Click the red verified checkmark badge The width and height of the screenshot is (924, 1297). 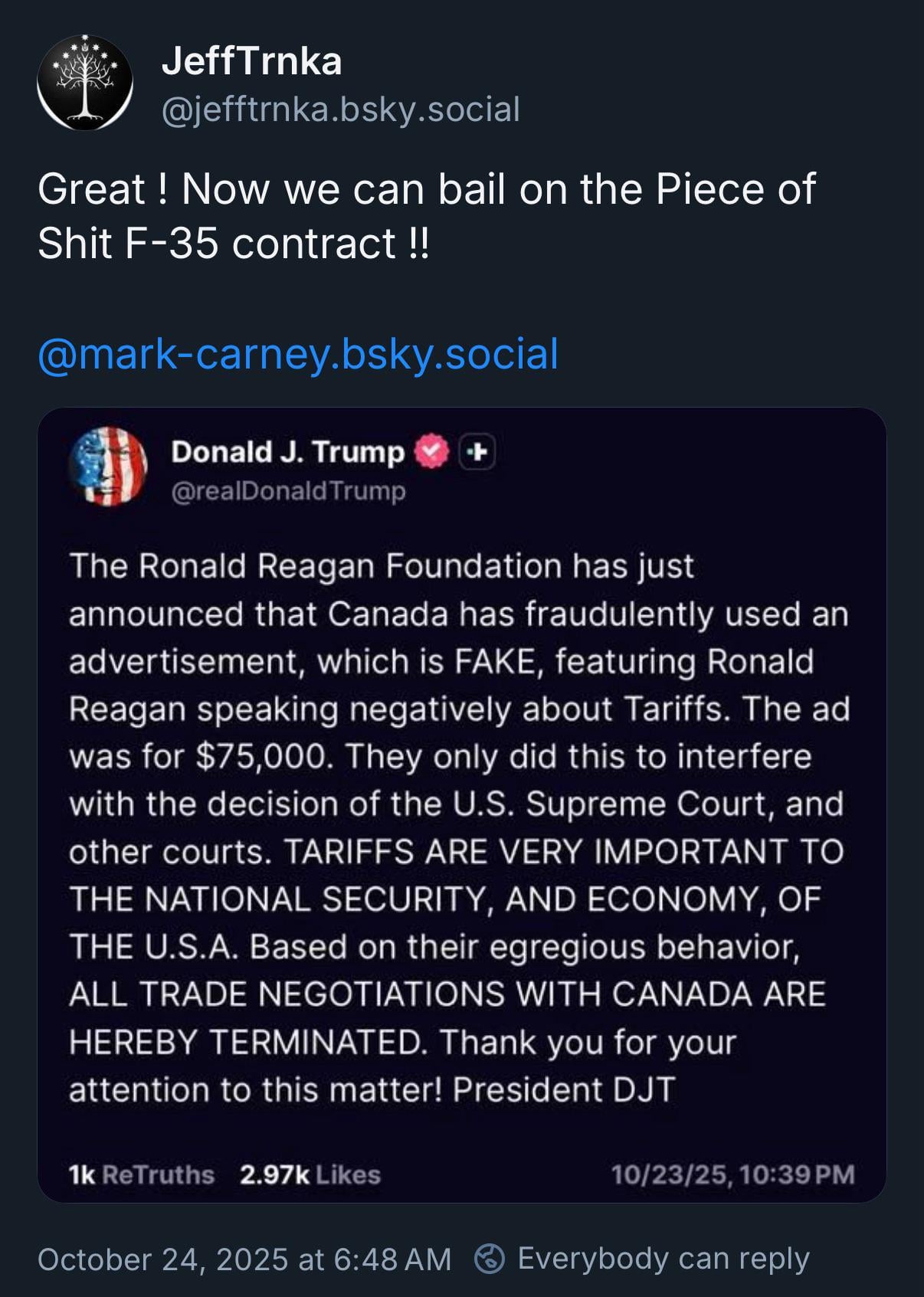click(431, 452)
